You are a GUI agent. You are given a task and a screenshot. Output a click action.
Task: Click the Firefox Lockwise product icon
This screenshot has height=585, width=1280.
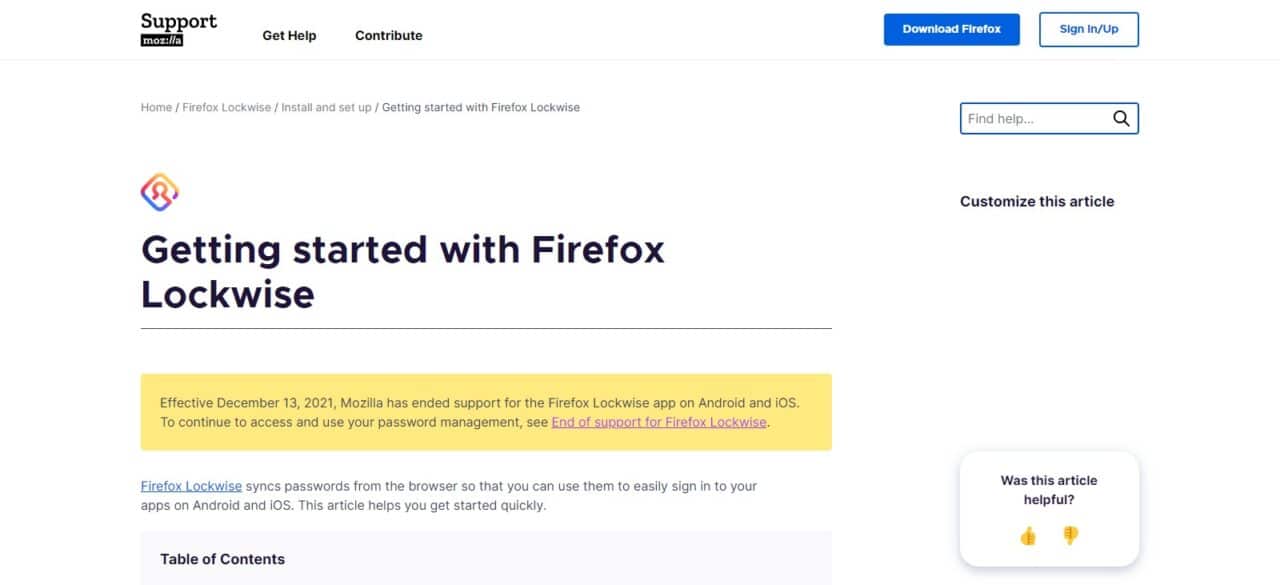click(x=159, y=192)
